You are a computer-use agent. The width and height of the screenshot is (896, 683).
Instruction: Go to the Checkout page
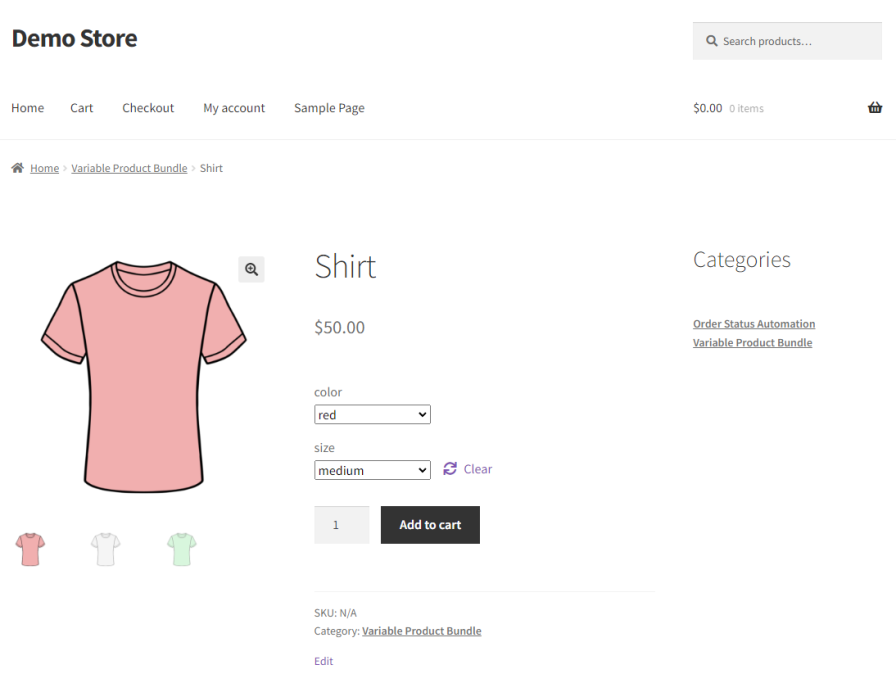coord(148,108)
